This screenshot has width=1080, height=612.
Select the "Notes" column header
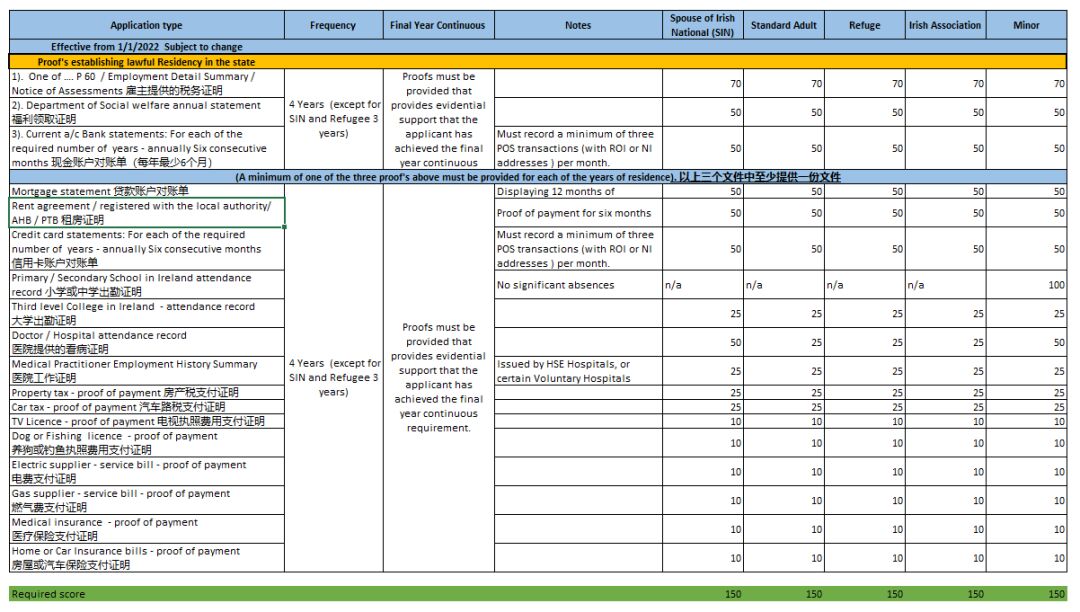click(x=577, y=26)
